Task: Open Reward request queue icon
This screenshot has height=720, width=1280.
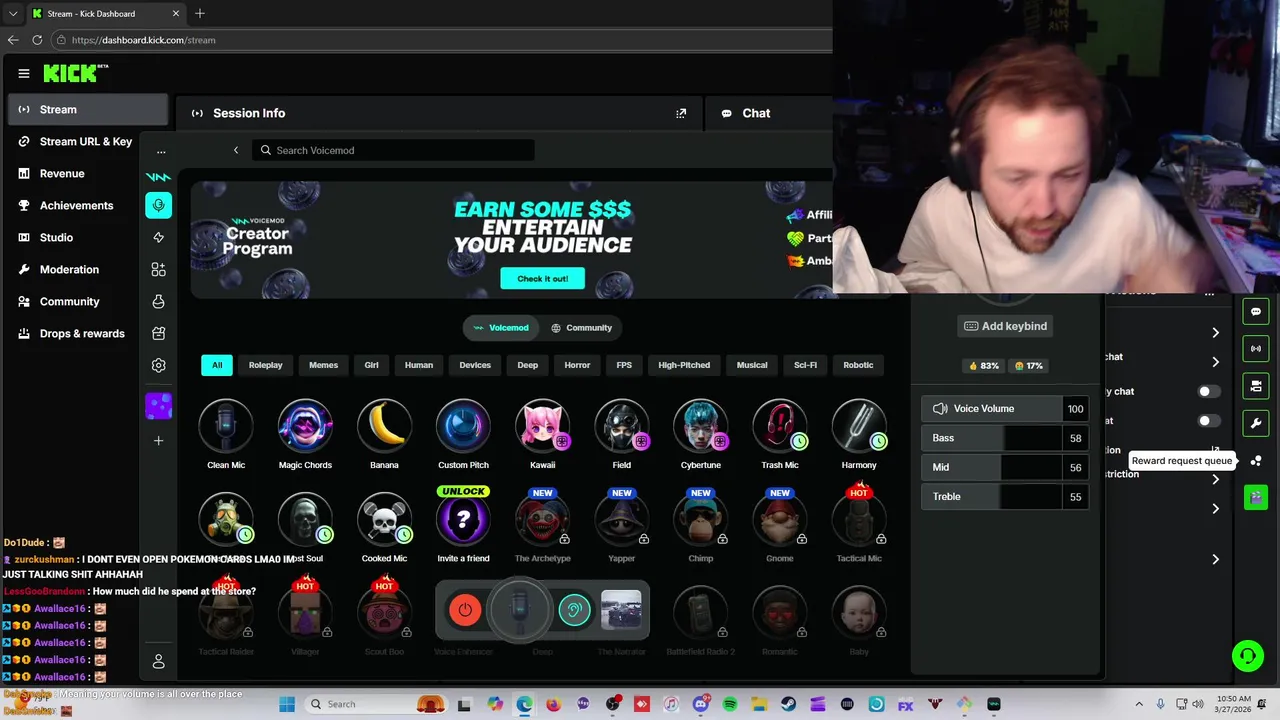Action: click(x=1256, y=460)
